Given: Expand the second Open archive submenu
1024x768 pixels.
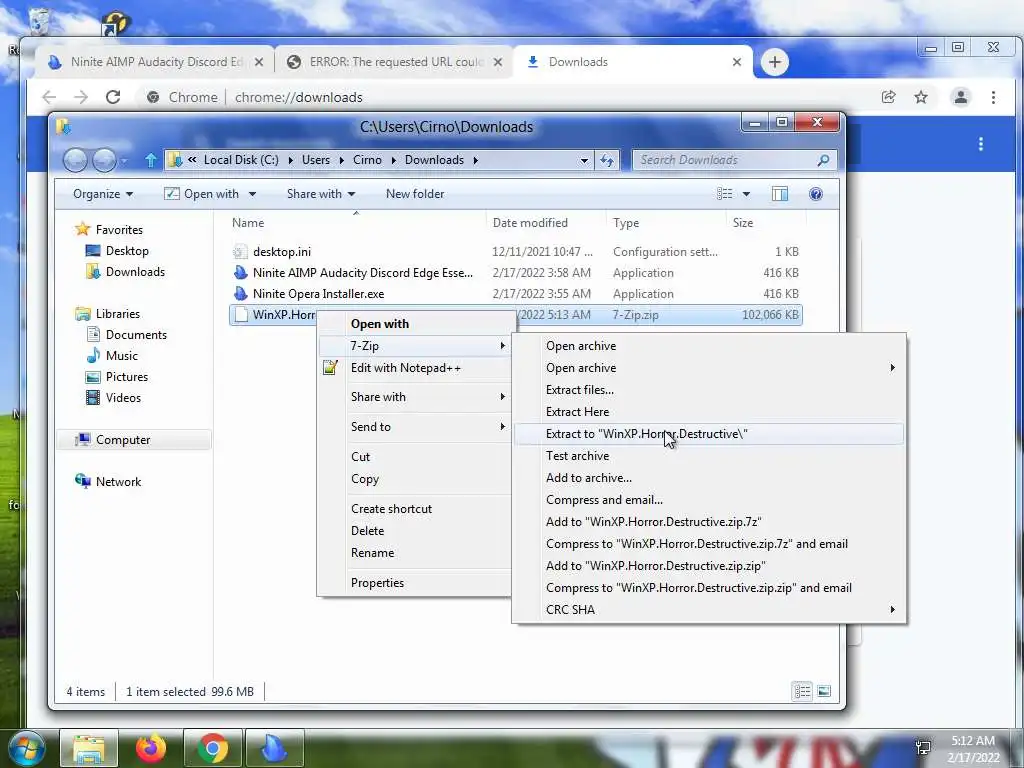Looking at the screenshot, I should click(x=709, y=368).
